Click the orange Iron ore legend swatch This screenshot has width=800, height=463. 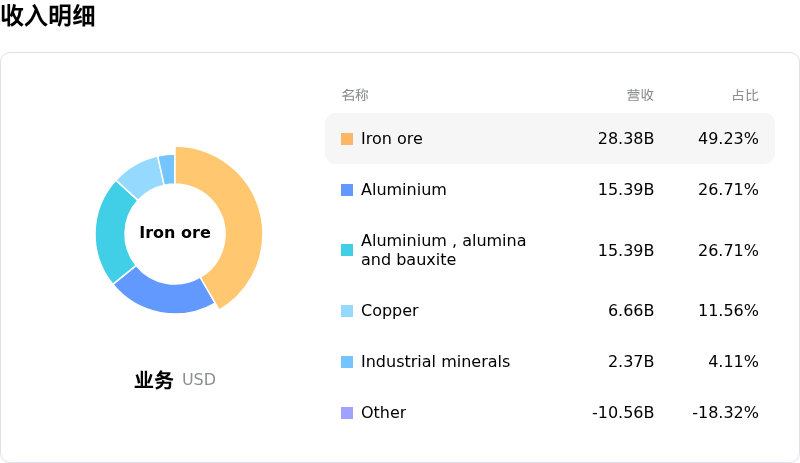coord(347,139)
